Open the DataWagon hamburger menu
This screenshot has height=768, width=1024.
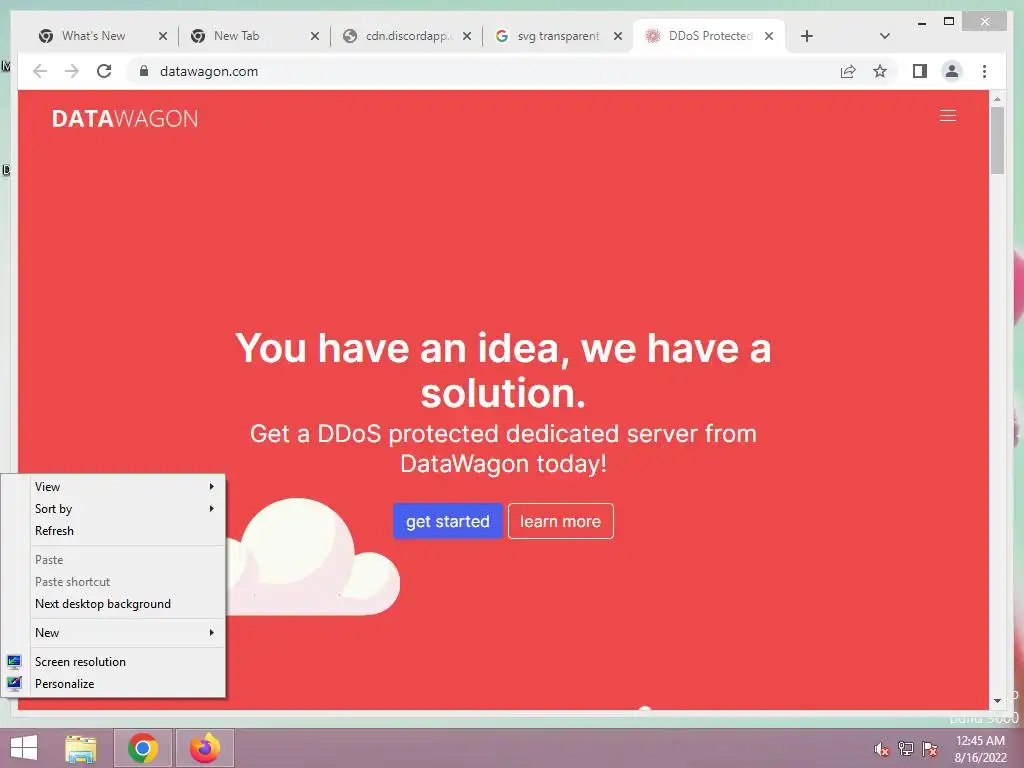pos(948,116)
